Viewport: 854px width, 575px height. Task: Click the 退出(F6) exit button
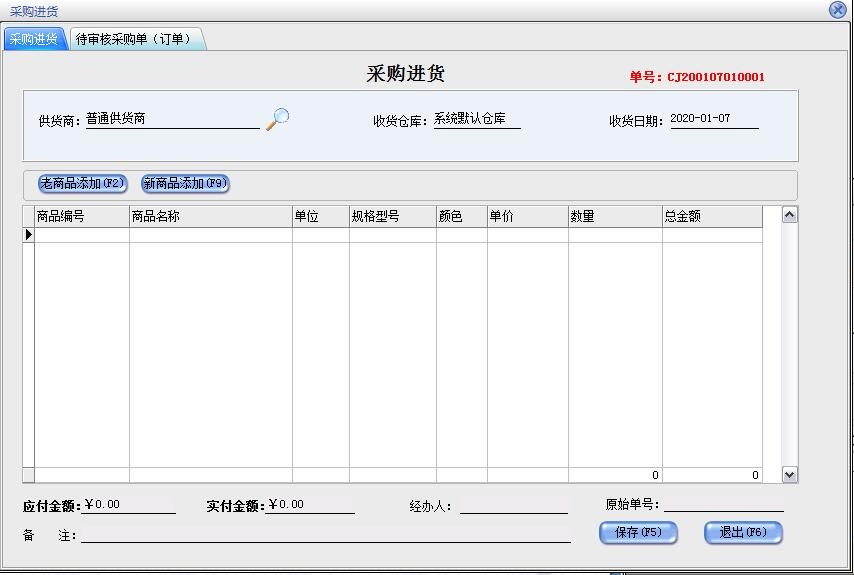pos(742,533)
